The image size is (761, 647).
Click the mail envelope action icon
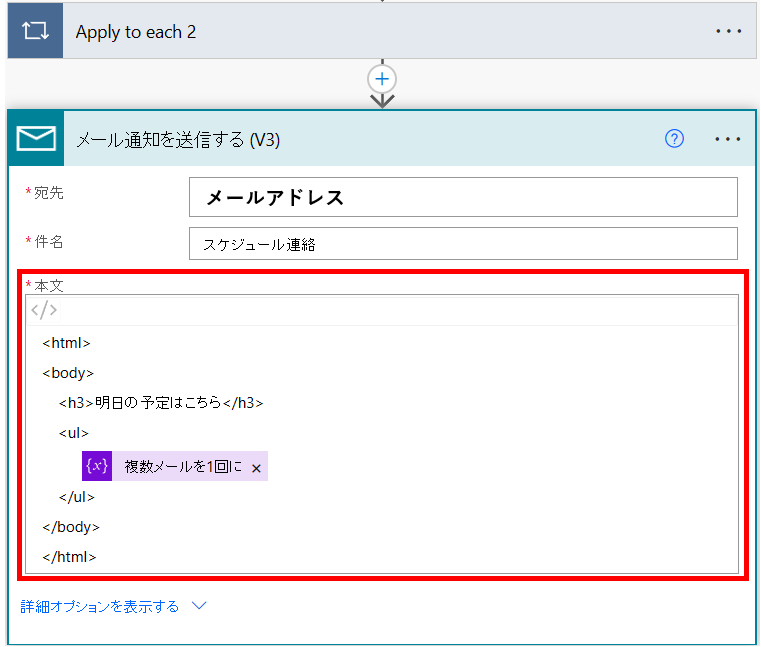36,139
